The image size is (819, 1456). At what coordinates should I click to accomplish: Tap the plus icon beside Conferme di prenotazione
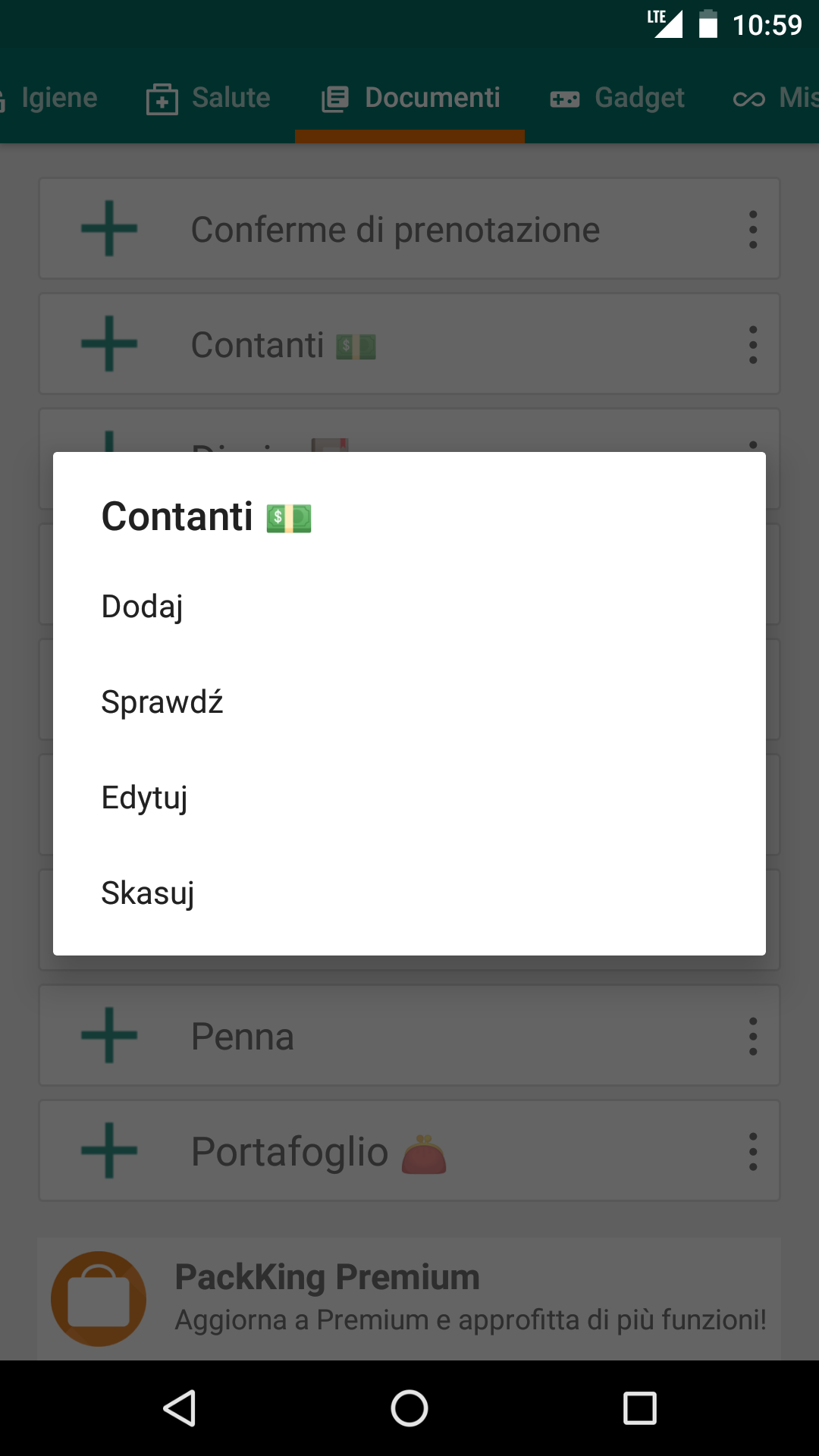(109, 228)
